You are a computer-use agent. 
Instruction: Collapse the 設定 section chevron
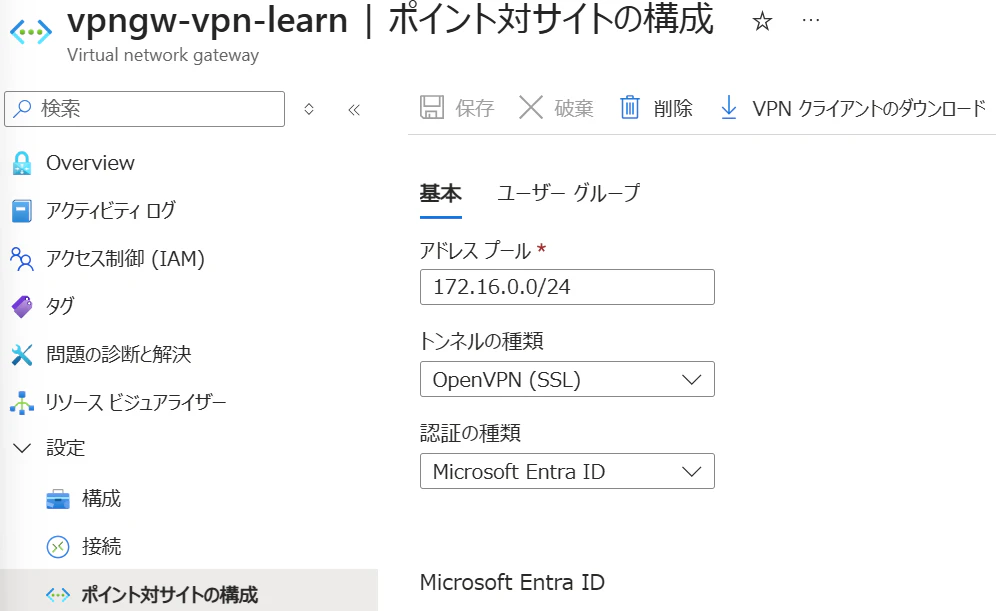22,448
